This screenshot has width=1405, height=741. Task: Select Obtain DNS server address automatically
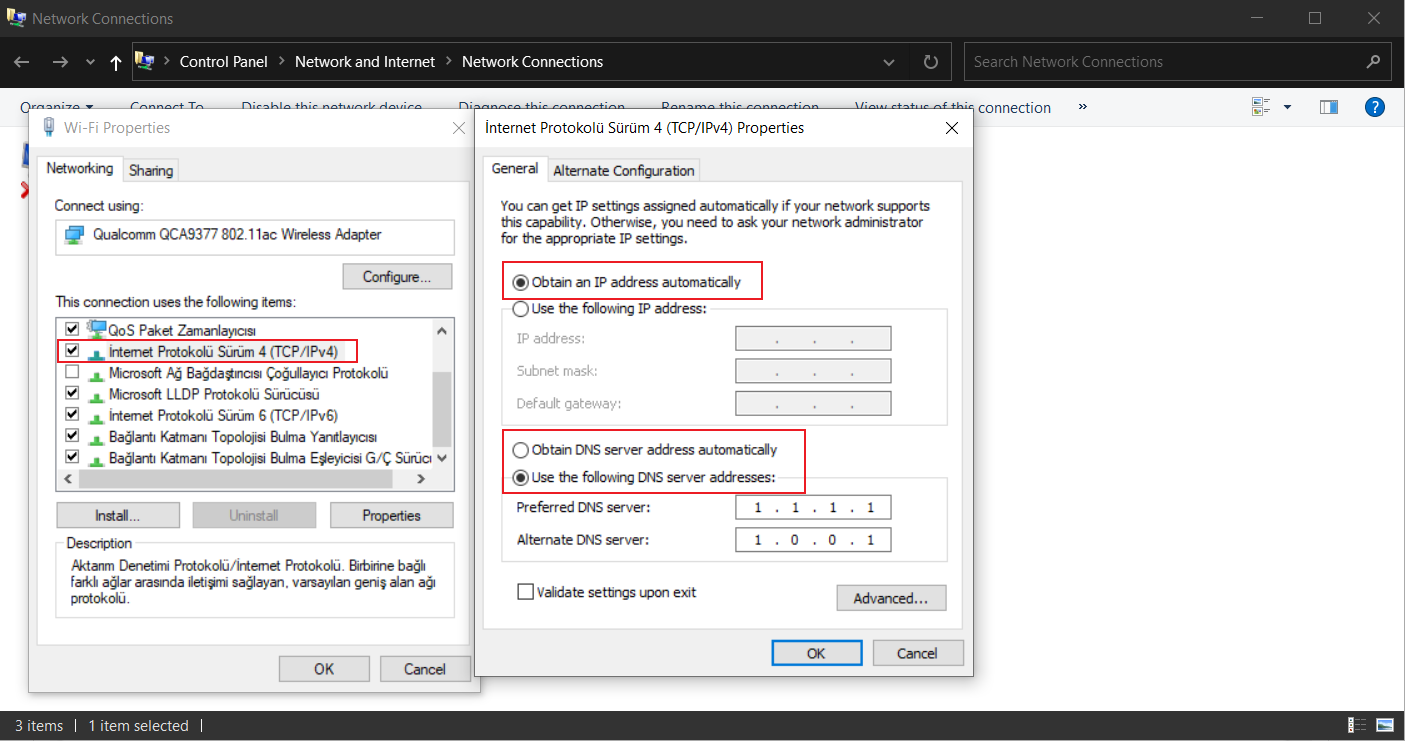click(x=521, y=450)
